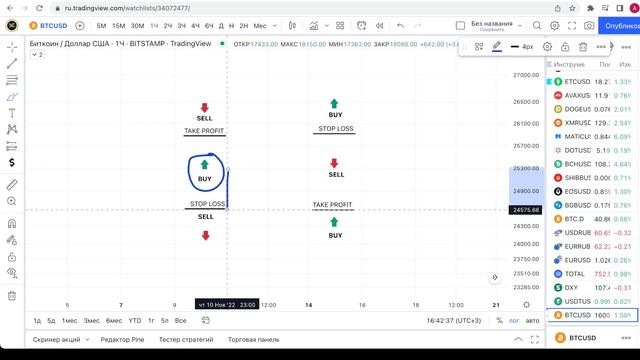Select the 1Ч timeframe
640x360 pixels.
point(154,26)
